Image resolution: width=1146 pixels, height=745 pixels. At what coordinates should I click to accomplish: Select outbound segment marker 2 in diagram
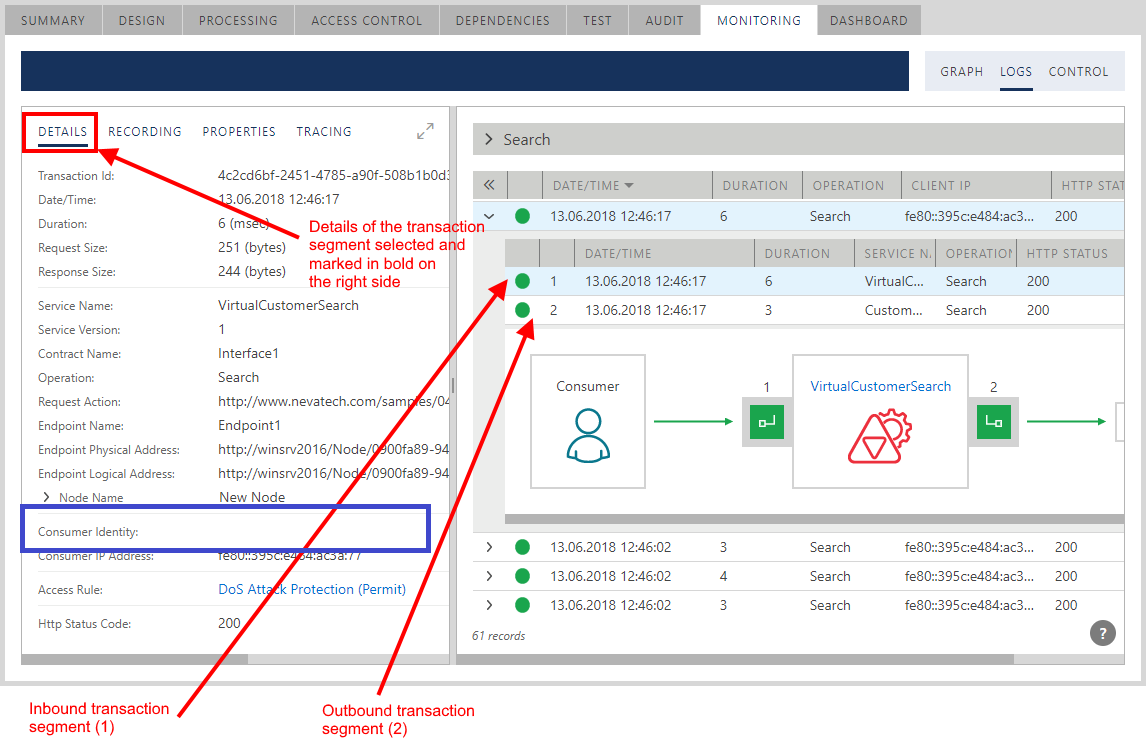pyautogui.click(x=993, y=422)
